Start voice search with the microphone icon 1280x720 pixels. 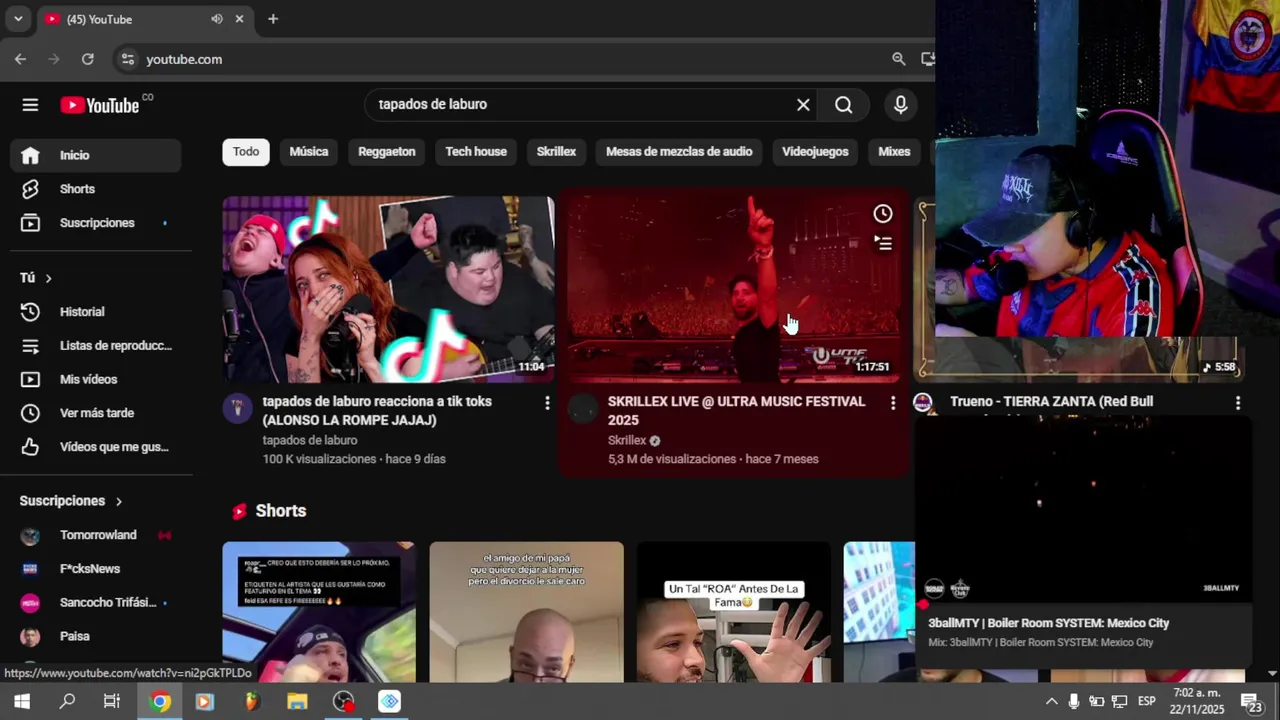click(x=901, y=105)
